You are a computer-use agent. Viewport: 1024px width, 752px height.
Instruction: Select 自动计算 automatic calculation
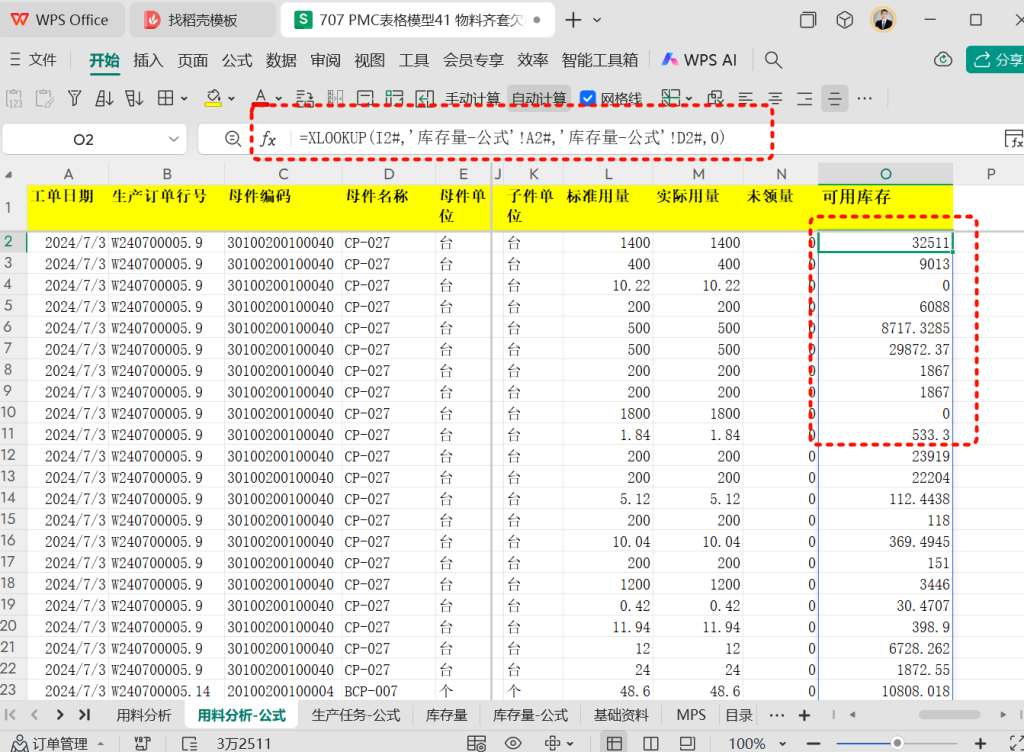click(x=539, y=99)
